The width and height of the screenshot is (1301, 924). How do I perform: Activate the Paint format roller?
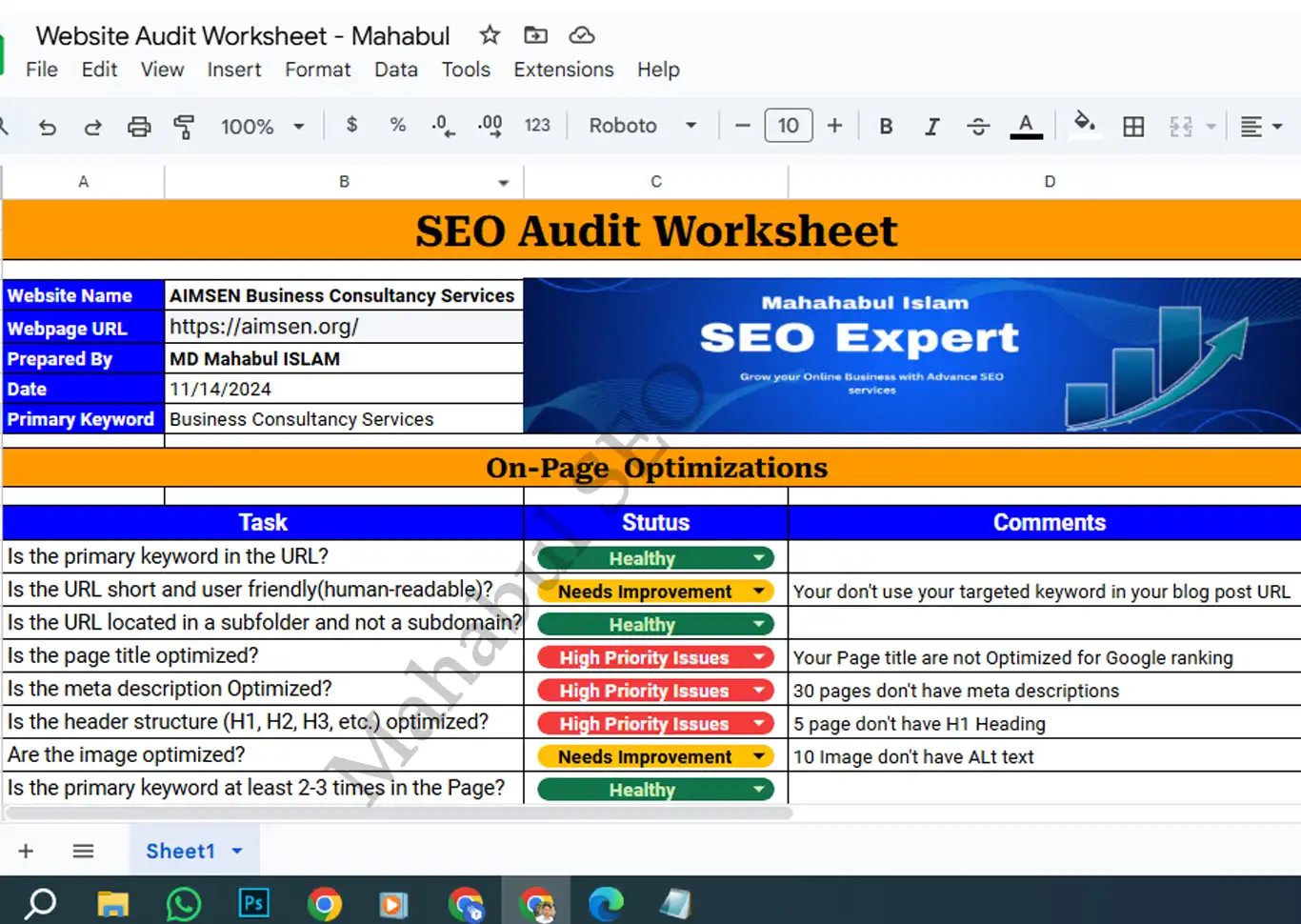tap(184, 127)
